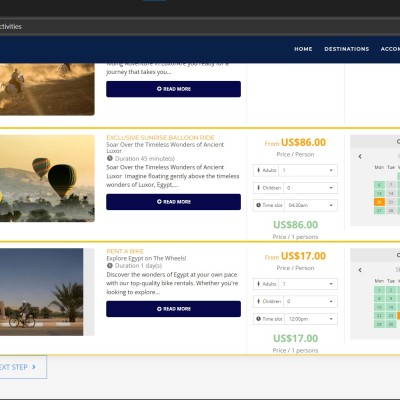Pick Tuesday 7 in the balloon ride calendar

coord(391,185)
